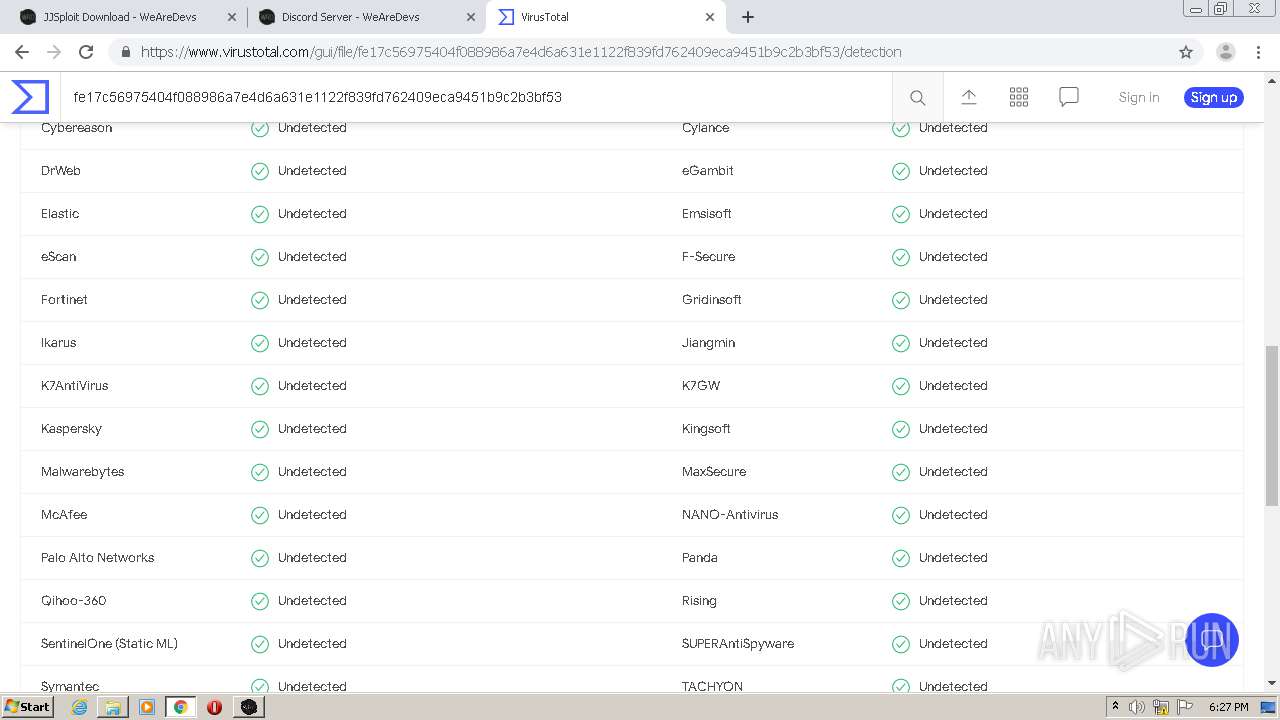Open the comments chat icon
This screenshot has width=1280, height=720.
pos(1069,97)
